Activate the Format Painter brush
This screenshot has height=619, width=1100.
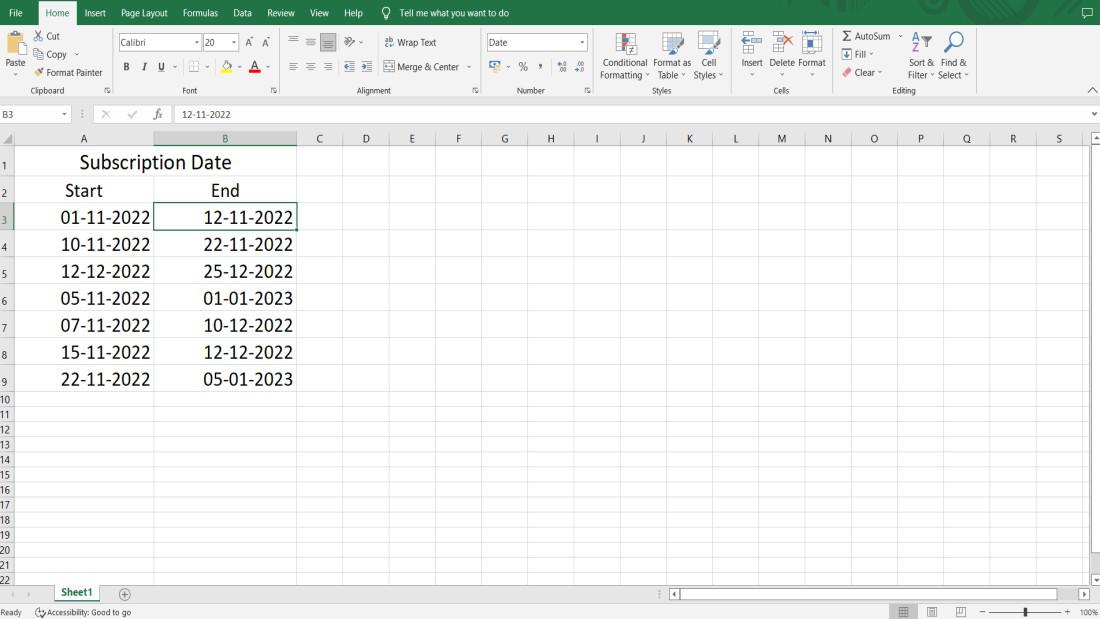click(39, 72)
